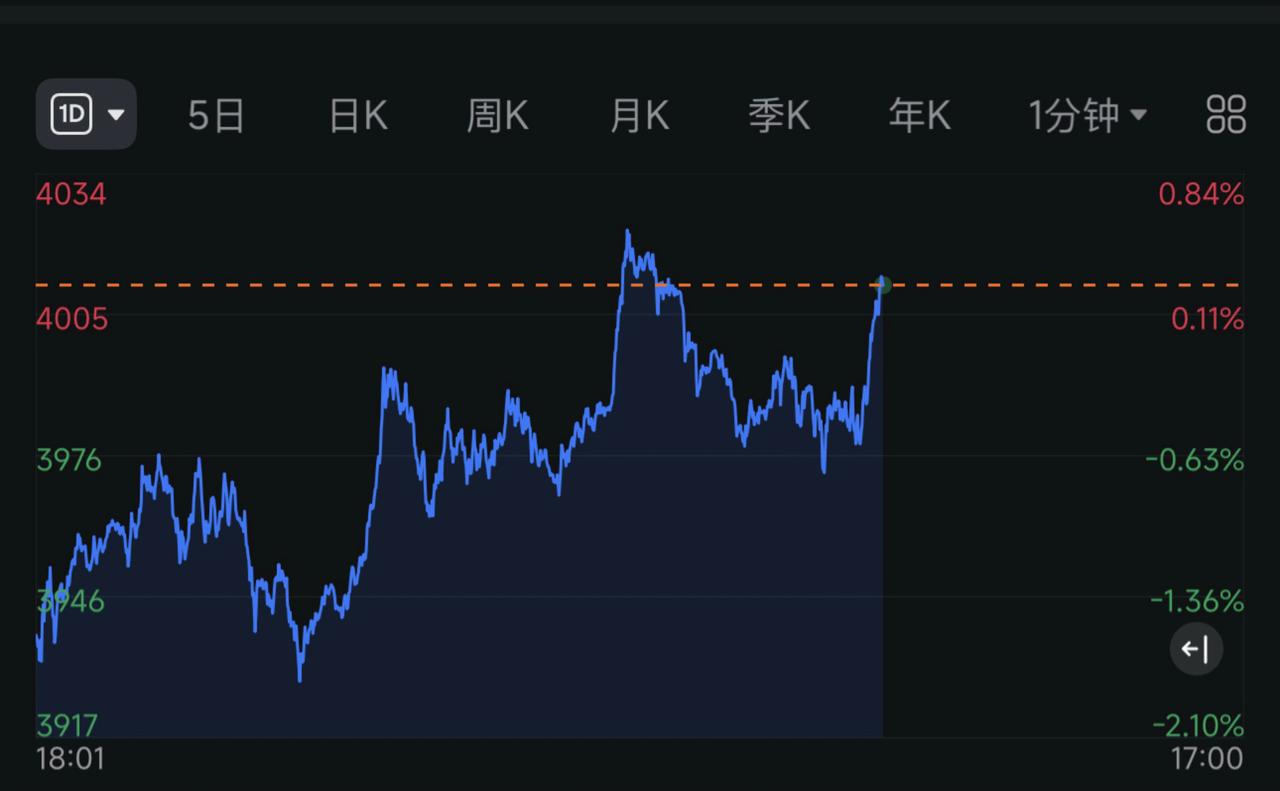Switch to the 5日 chart tab
This screenshot has height=791, width=1280.
pos(216,114)
